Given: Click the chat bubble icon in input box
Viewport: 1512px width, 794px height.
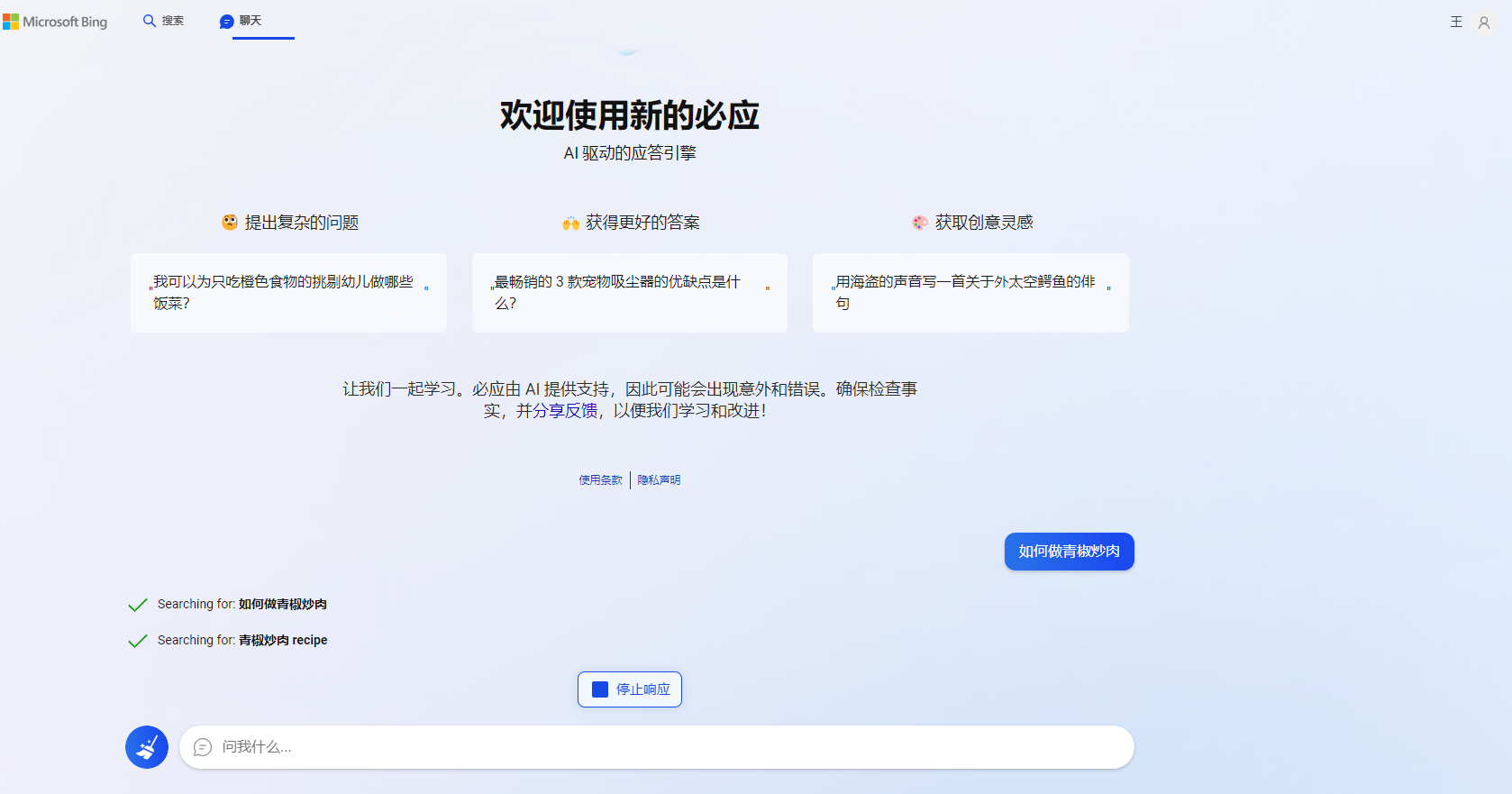Looking at the screenshot, I should click(203, 747).
